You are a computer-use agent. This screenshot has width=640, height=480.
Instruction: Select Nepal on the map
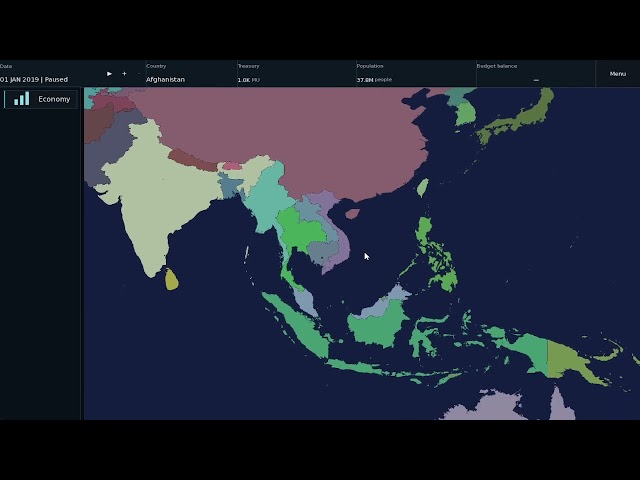point(192,160)
